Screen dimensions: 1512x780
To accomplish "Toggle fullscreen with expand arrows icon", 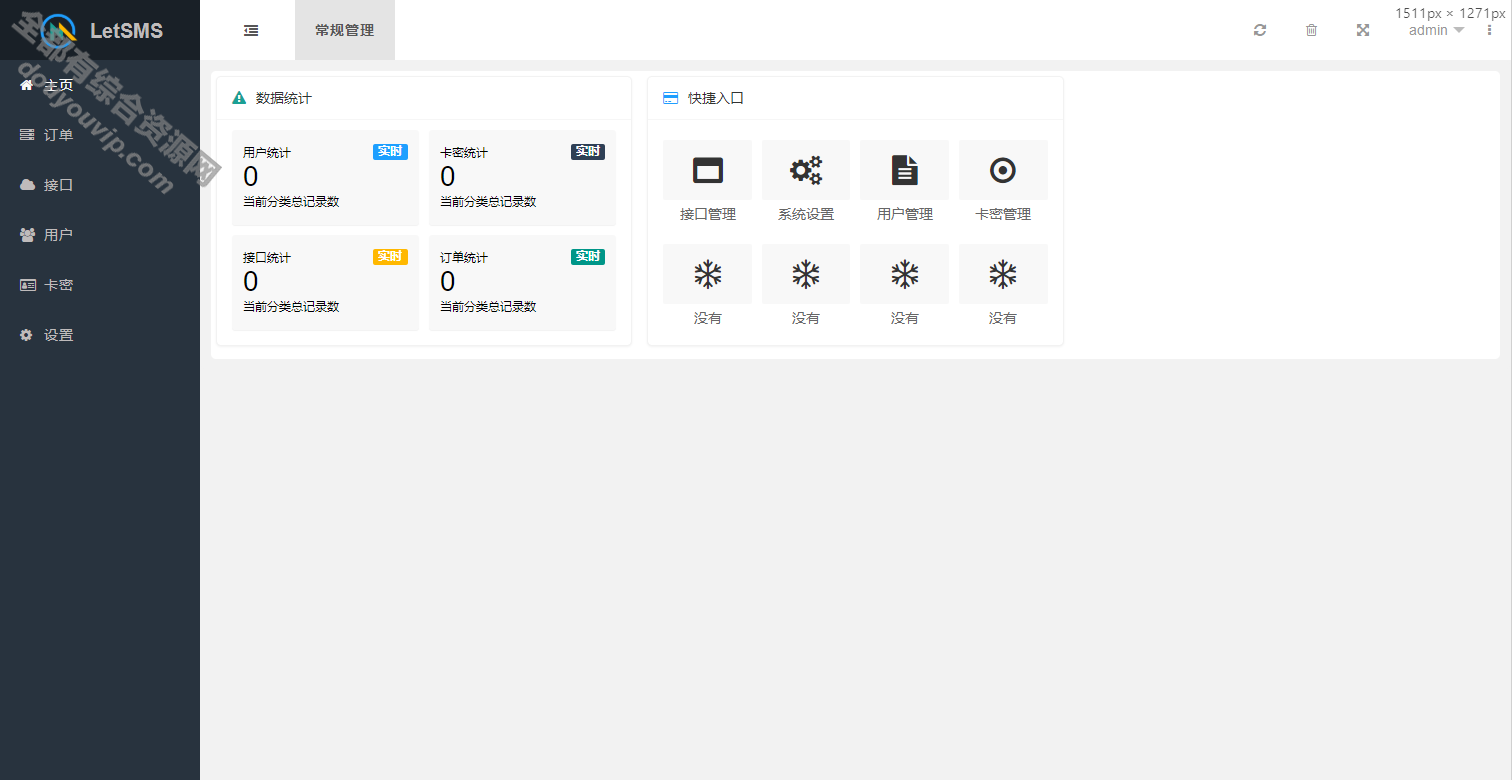I will click(1362, 30).
